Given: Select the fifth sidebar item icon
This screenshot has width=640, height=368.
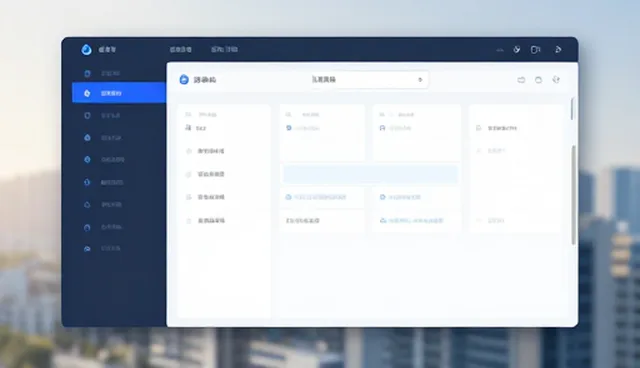Looking at the screenshot, I should pos(87,160).
